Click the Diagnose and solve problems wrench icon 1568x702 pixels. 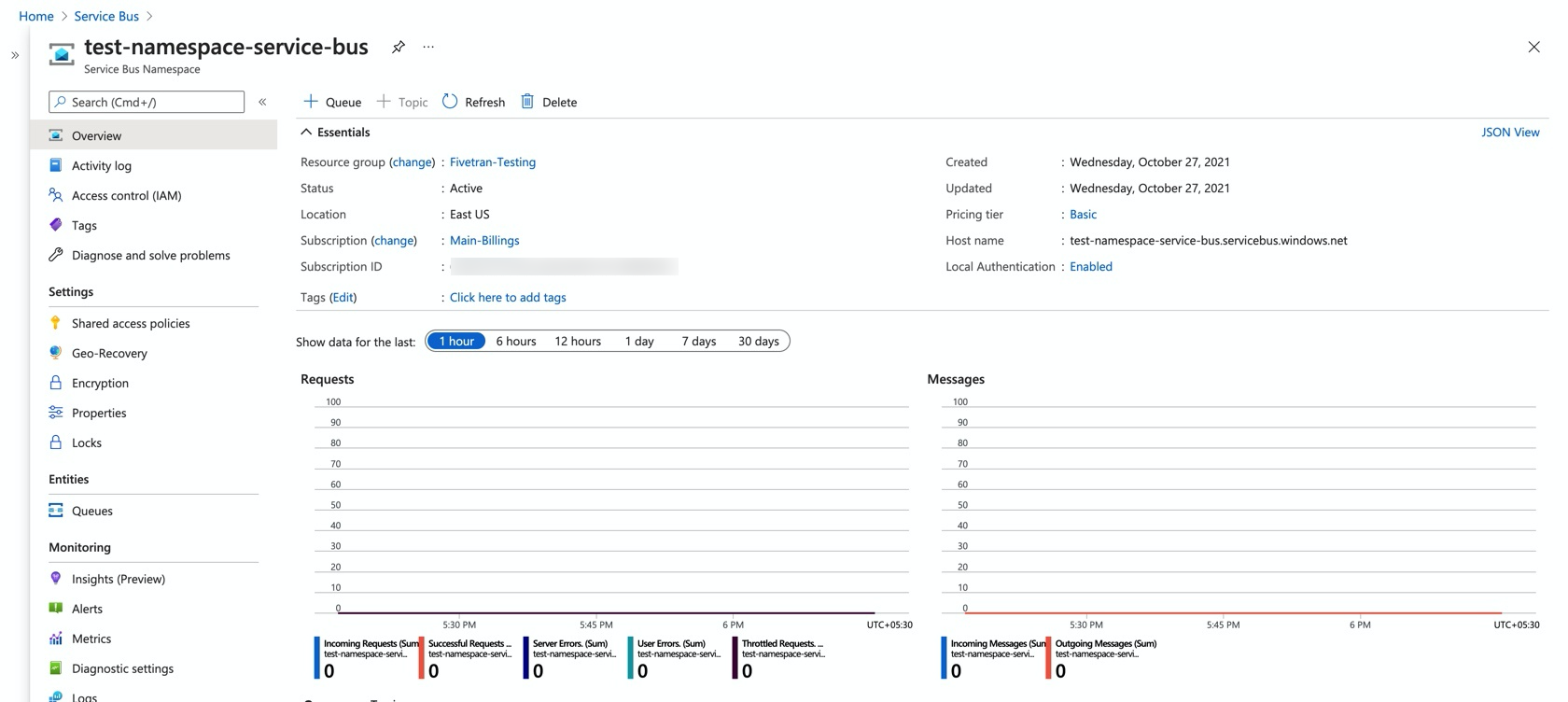(56, 255)
